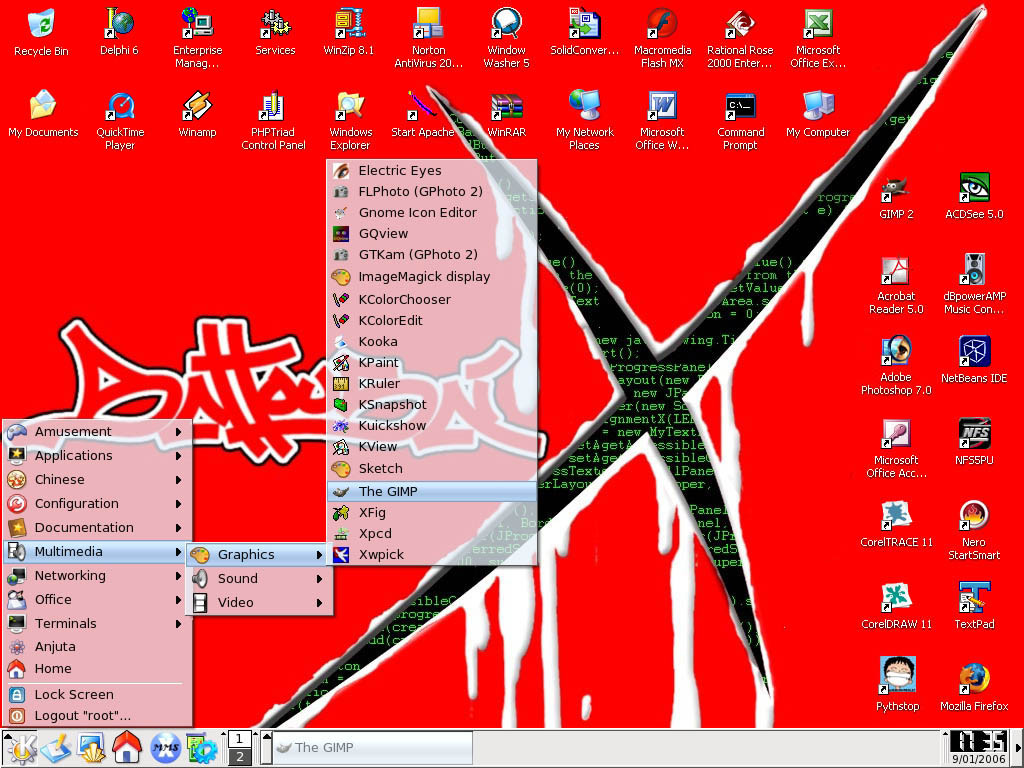Click the date 9/01/2006 in the panel clock
This screenshot has height=768, width=1024.
pyautogui.click(x=978, y=760)
